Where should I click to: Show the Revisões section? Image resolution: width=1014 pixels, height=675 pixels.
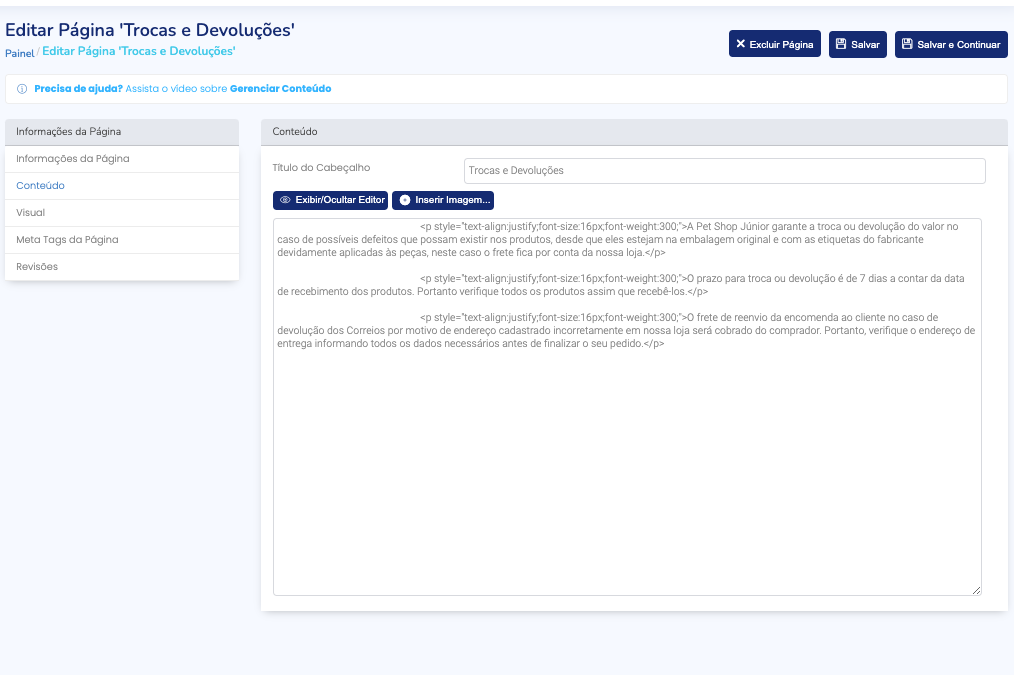37,267
